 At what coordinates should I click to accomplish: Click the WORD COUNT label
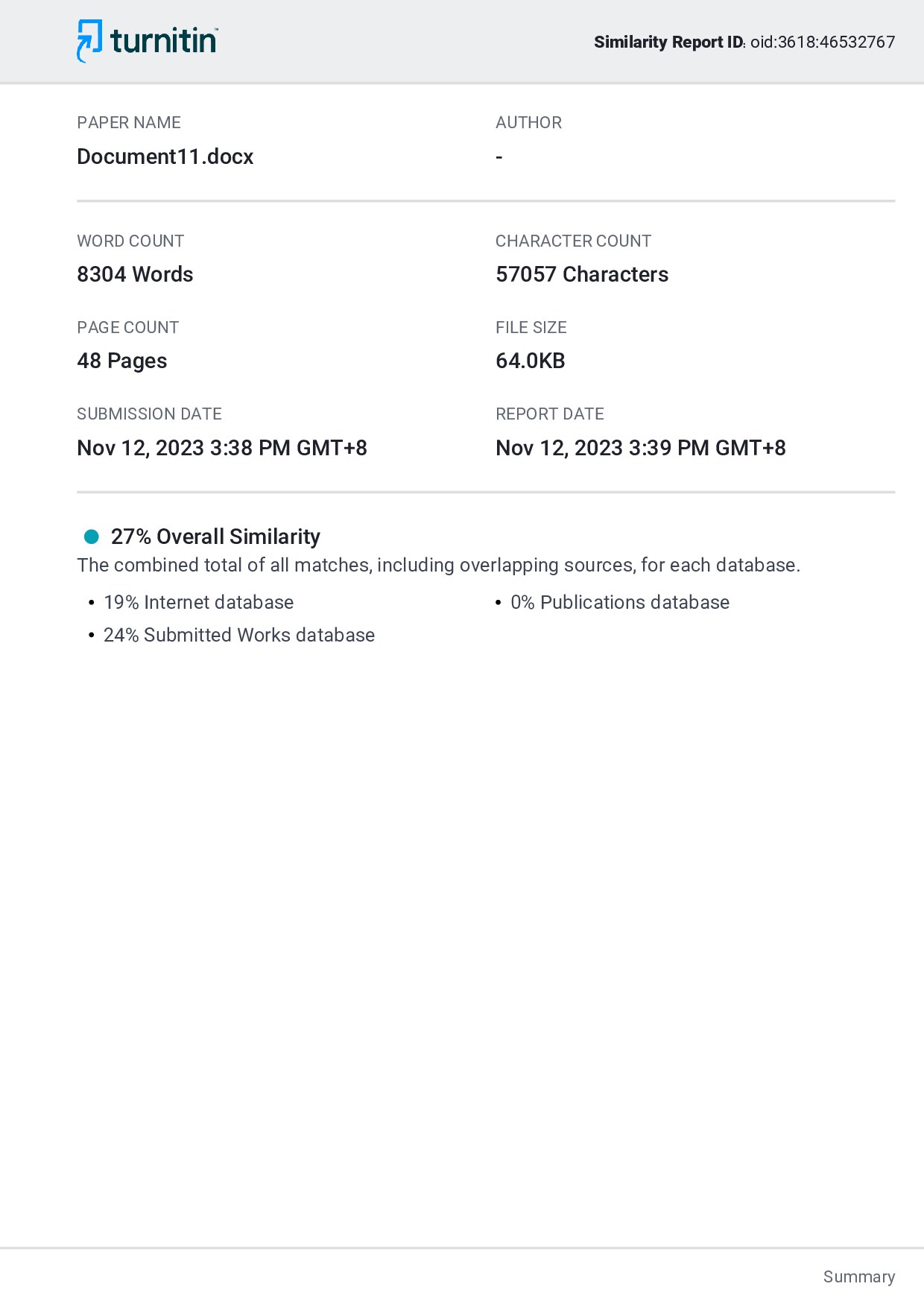[x=130, y=241]
